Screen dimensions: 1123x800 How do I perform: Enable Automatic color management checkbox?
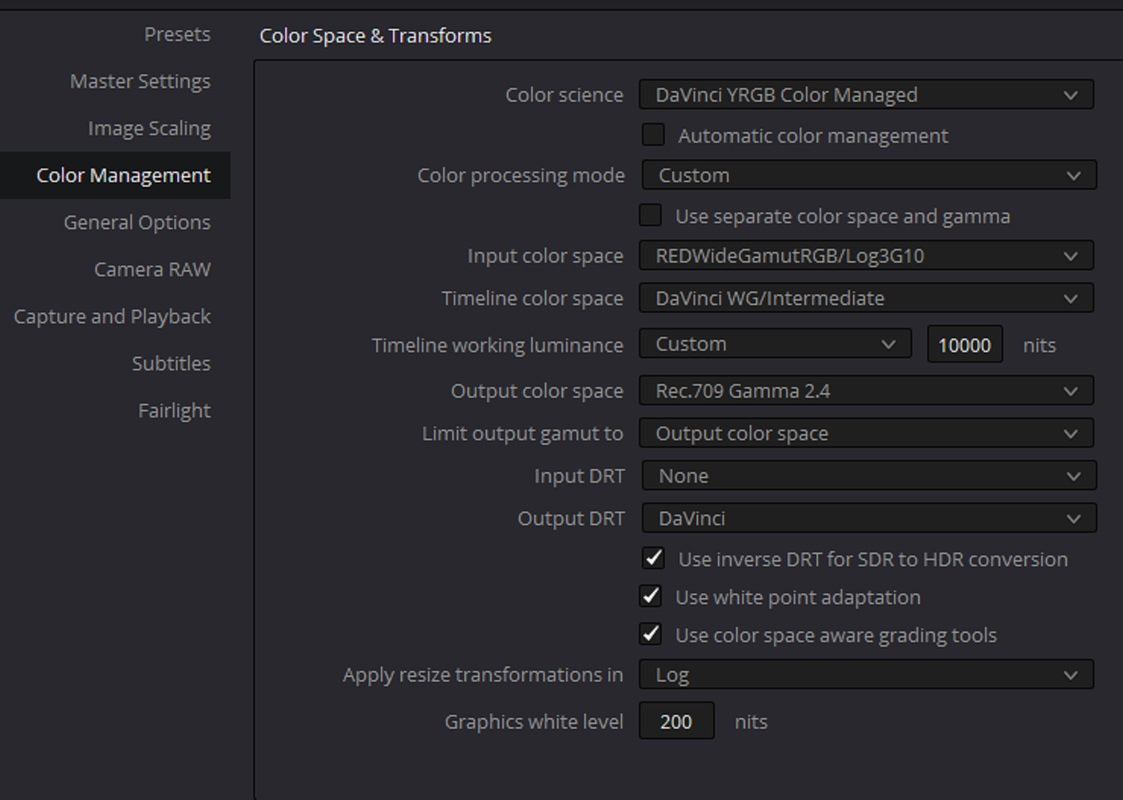(653, 135)
